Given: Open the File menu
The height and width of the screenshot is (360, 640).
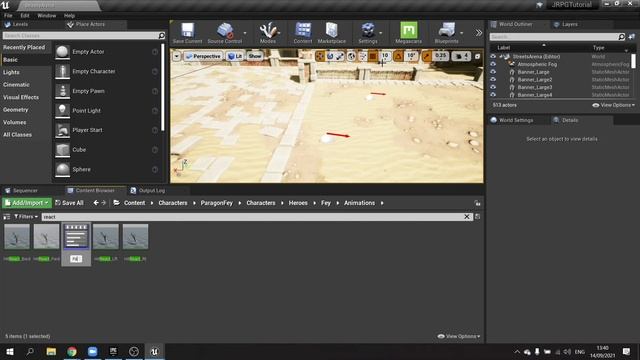Looking at the screenshot, I should click(x=8, y=16).
